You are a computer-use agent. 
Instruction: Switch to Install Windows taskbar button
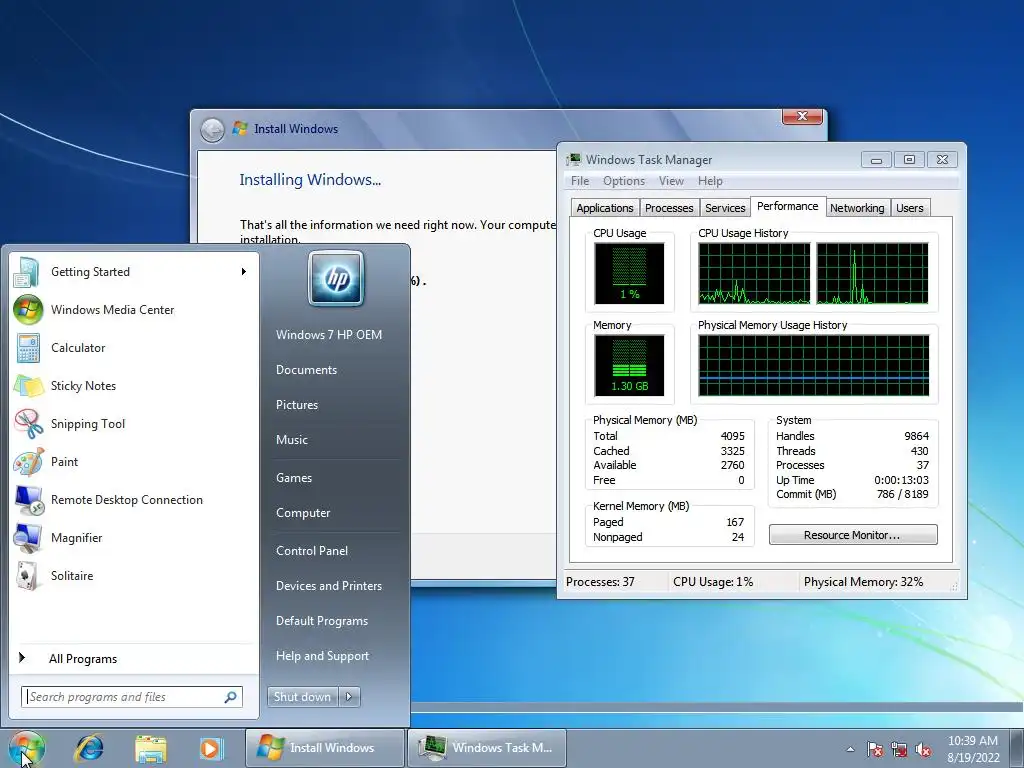[x=325, y=748]
